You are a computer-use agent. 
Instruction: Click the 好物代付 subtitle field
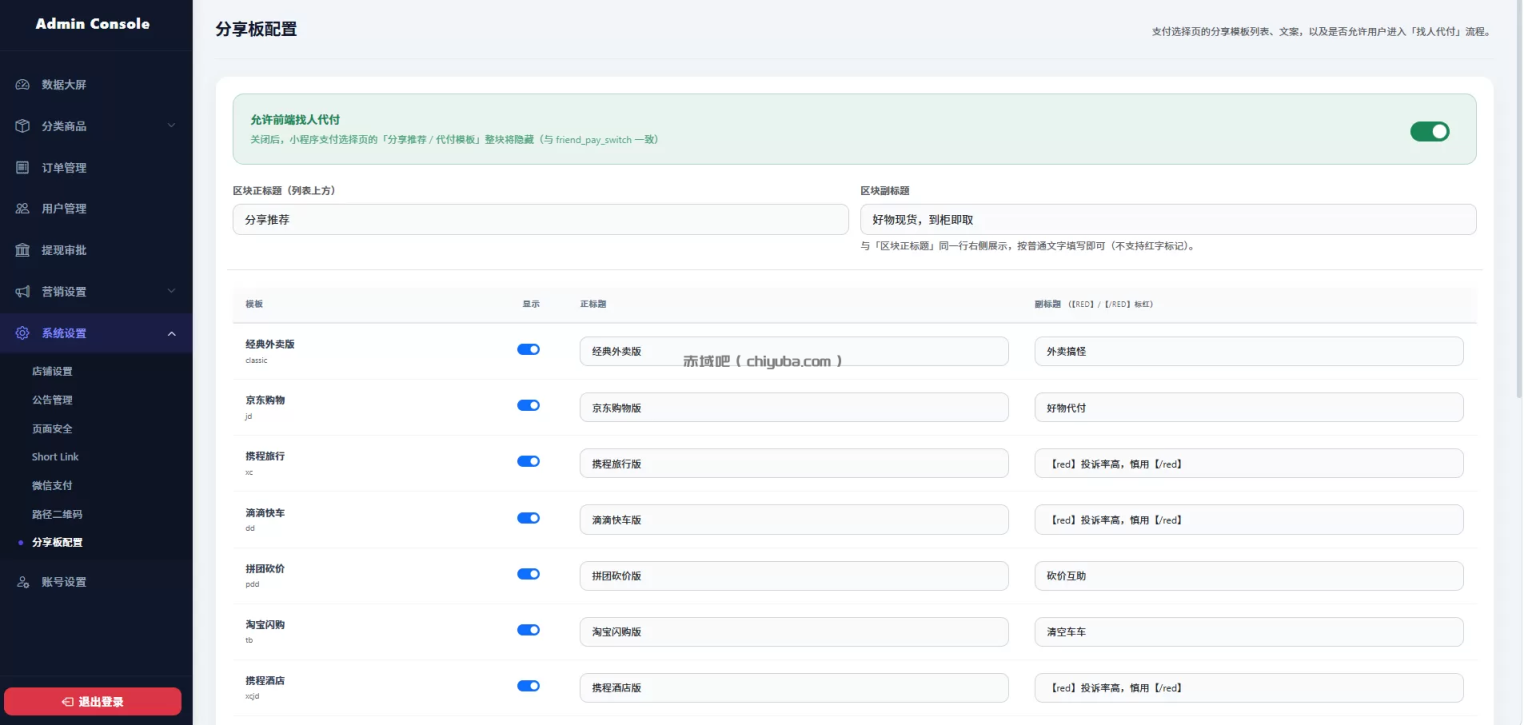point(1249,407)
